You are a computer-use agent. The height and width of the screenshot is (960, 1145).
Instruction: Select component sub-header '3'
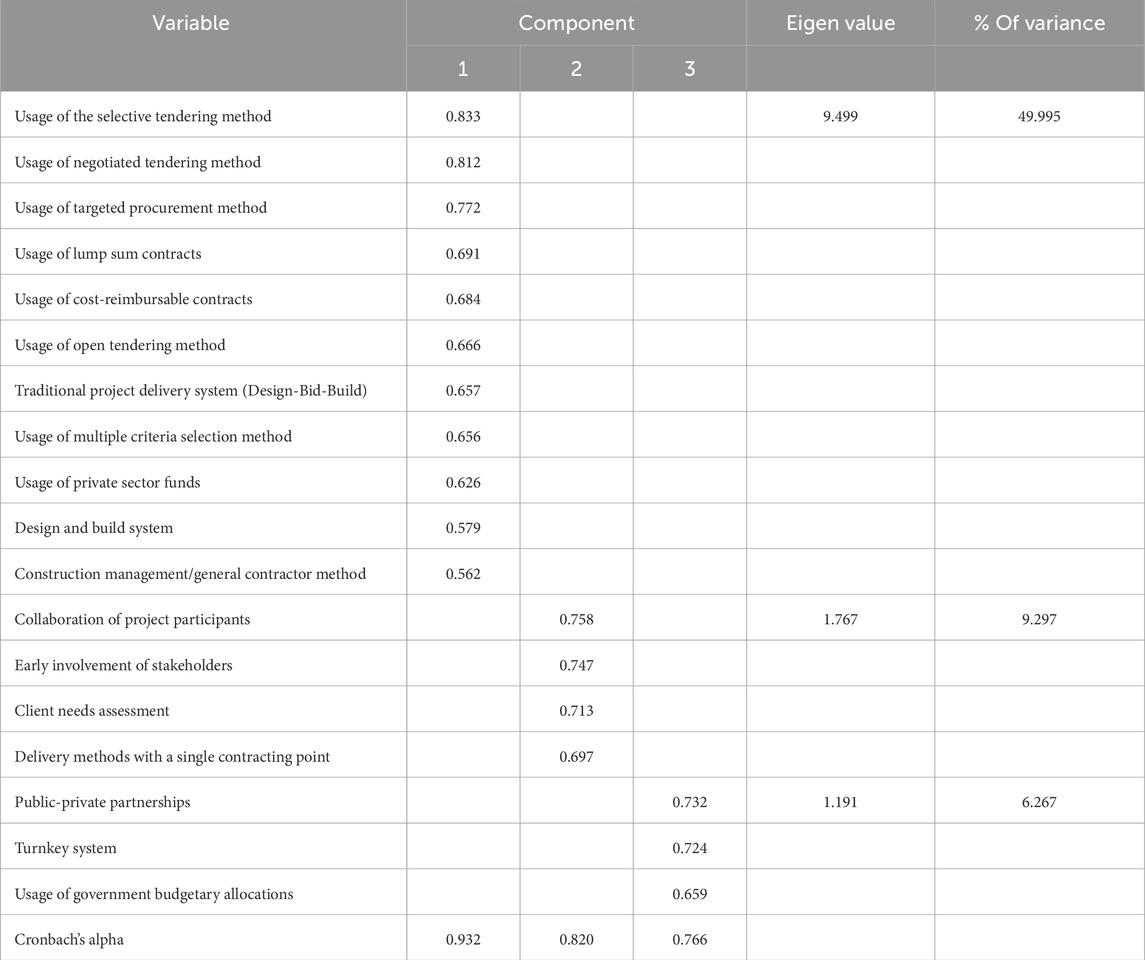[x=689, y=69]
